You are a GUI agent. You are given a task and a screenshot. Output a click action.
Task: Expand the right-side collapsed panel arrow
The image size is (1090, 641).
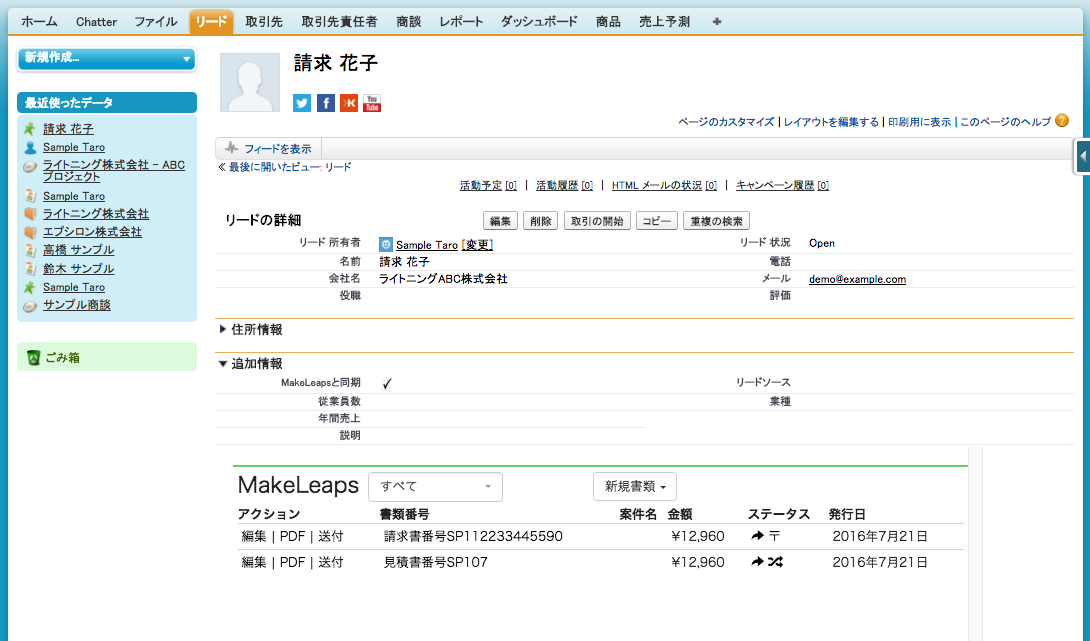(1083, 156)
